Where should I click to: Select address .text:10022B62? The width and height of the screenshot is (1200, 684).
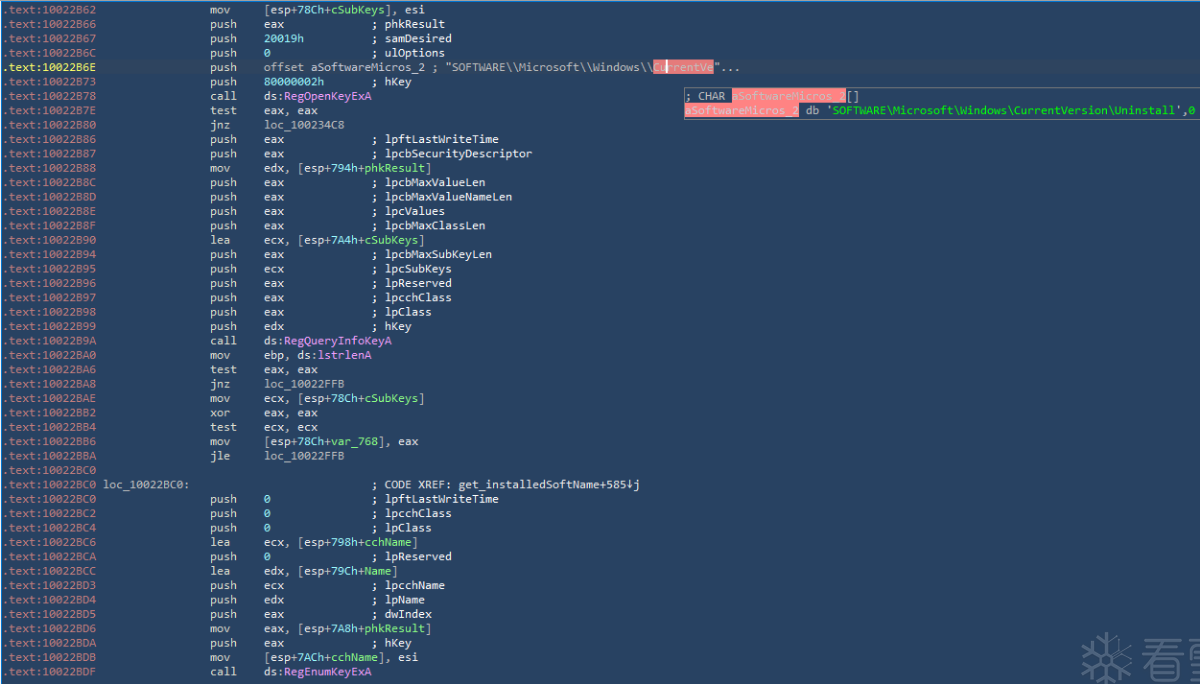pyautogui.click(x=52, y=10)
